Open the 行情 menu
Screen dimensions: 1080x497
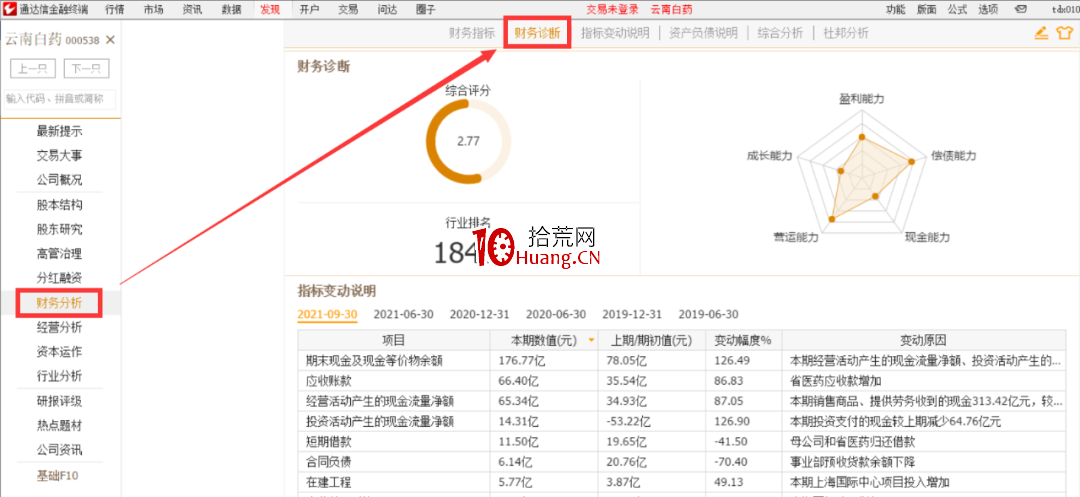pos(115,10)
